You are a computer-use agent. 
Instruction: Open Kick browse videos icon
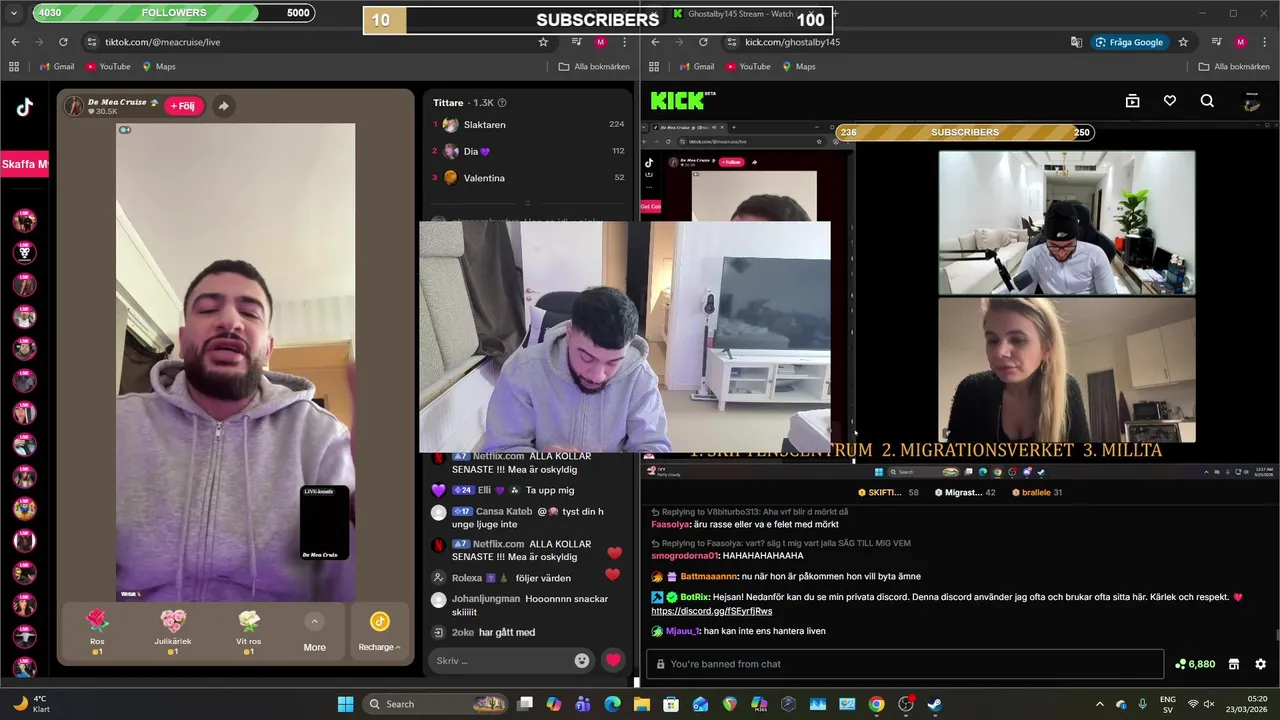pyautogui.click(x=1132, y=101)
